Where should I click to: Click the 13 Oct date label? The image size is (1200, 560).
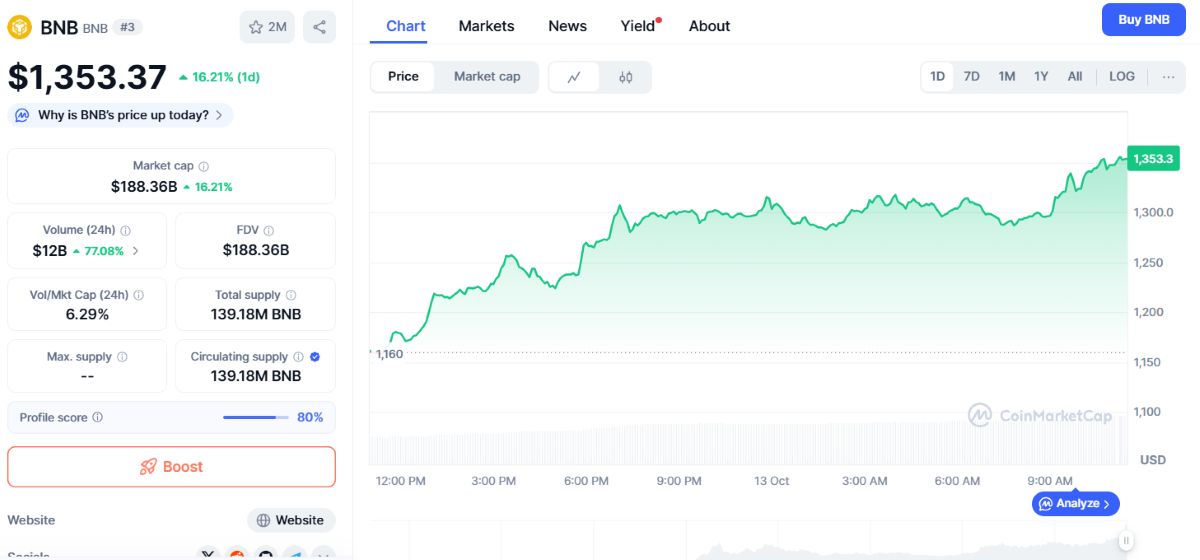coord(772,481)
